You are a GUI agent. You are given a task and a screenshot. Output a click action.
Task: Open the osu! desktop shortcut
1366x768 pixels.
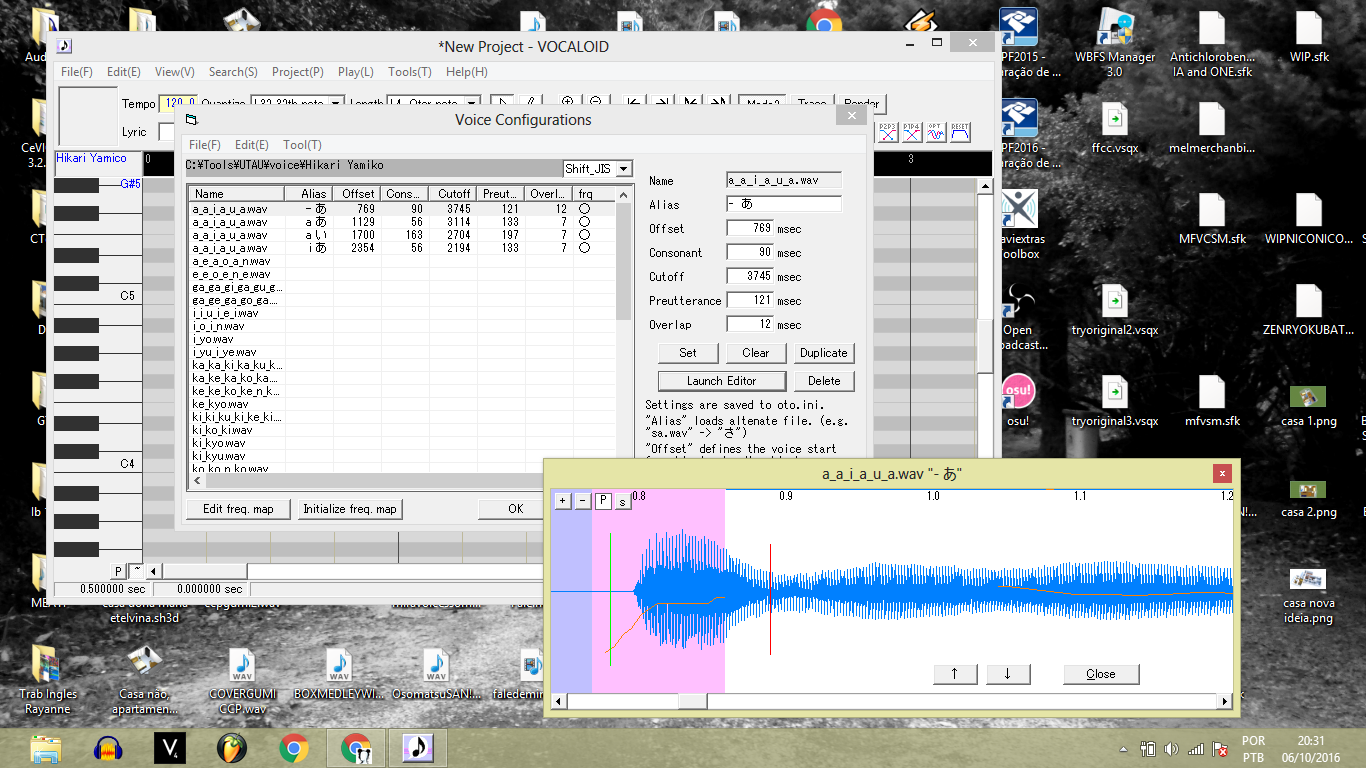pyautogui.click(x=1018, y=399)
